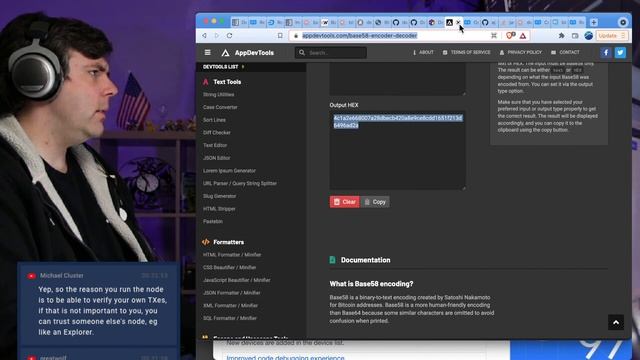Open JavaScript Beautifier / Minifier

click(x=236, y=280)
